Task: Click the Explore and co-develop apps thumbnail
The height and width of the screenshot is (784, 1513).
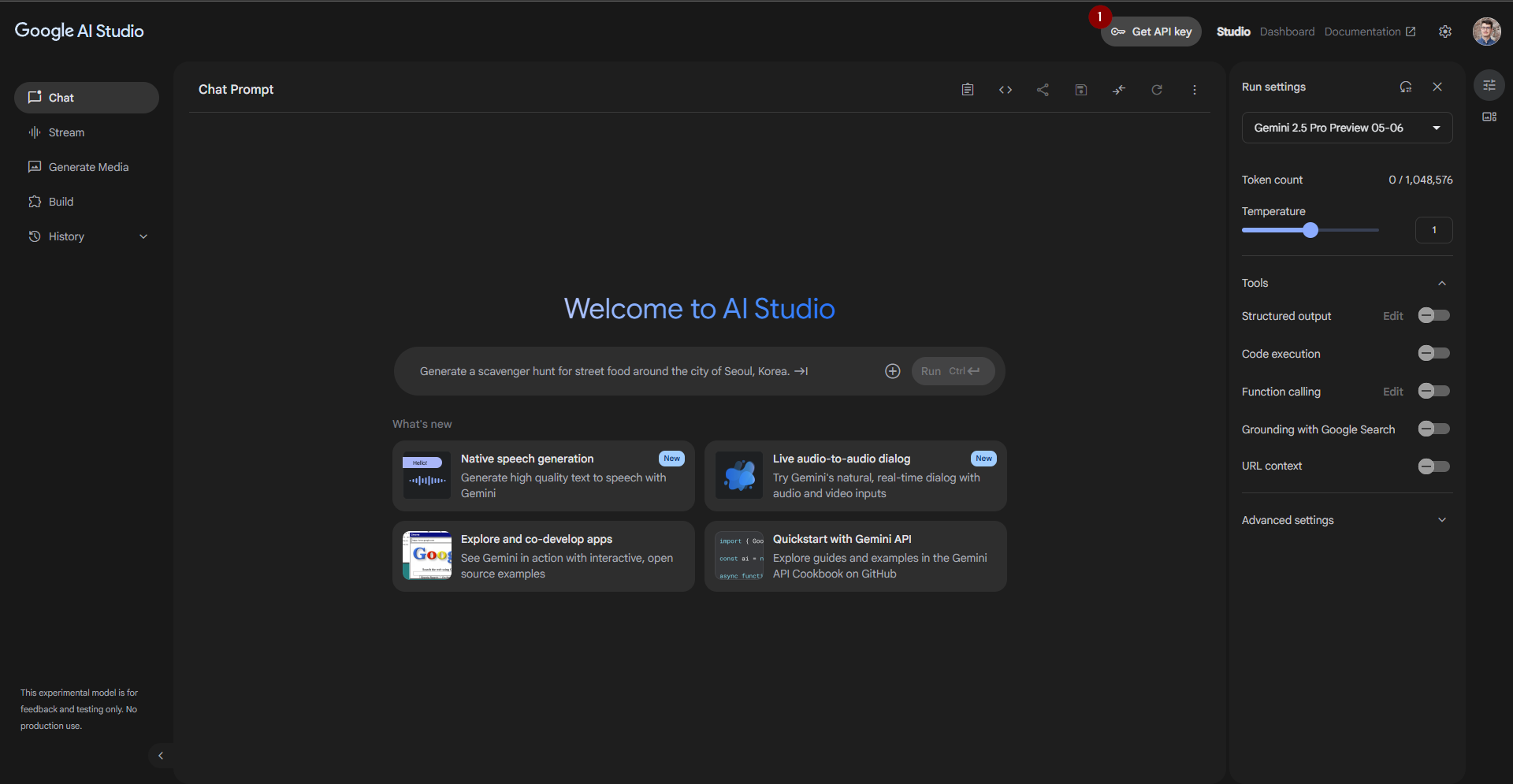Action: click(426, 555)
